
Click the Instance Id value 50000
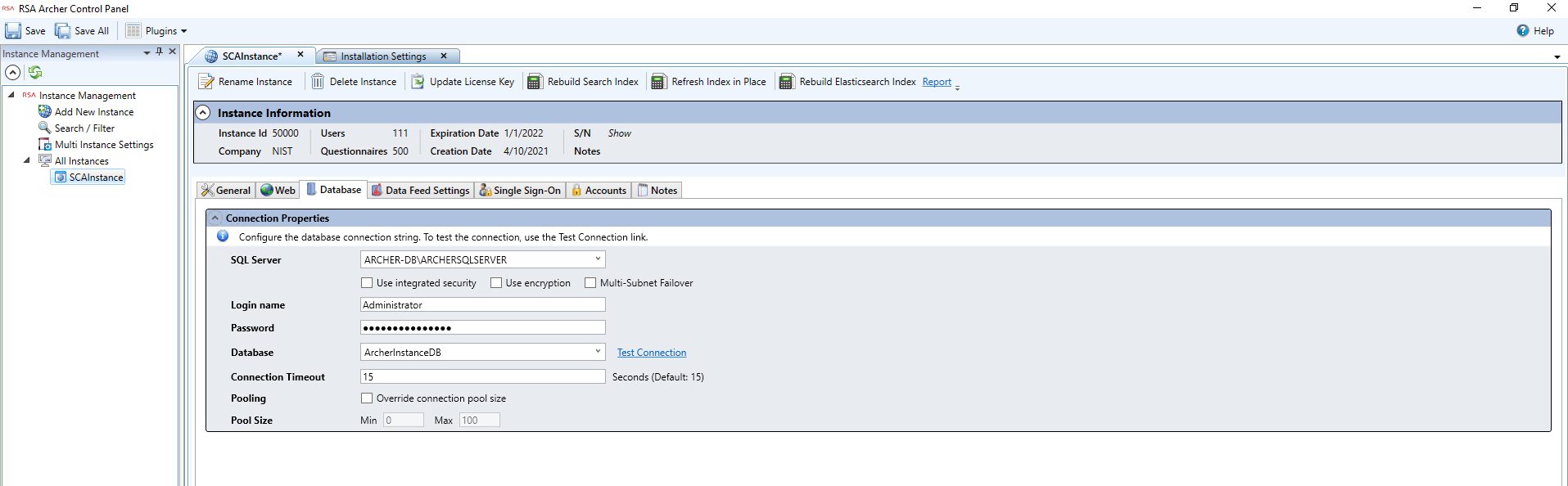286,133
